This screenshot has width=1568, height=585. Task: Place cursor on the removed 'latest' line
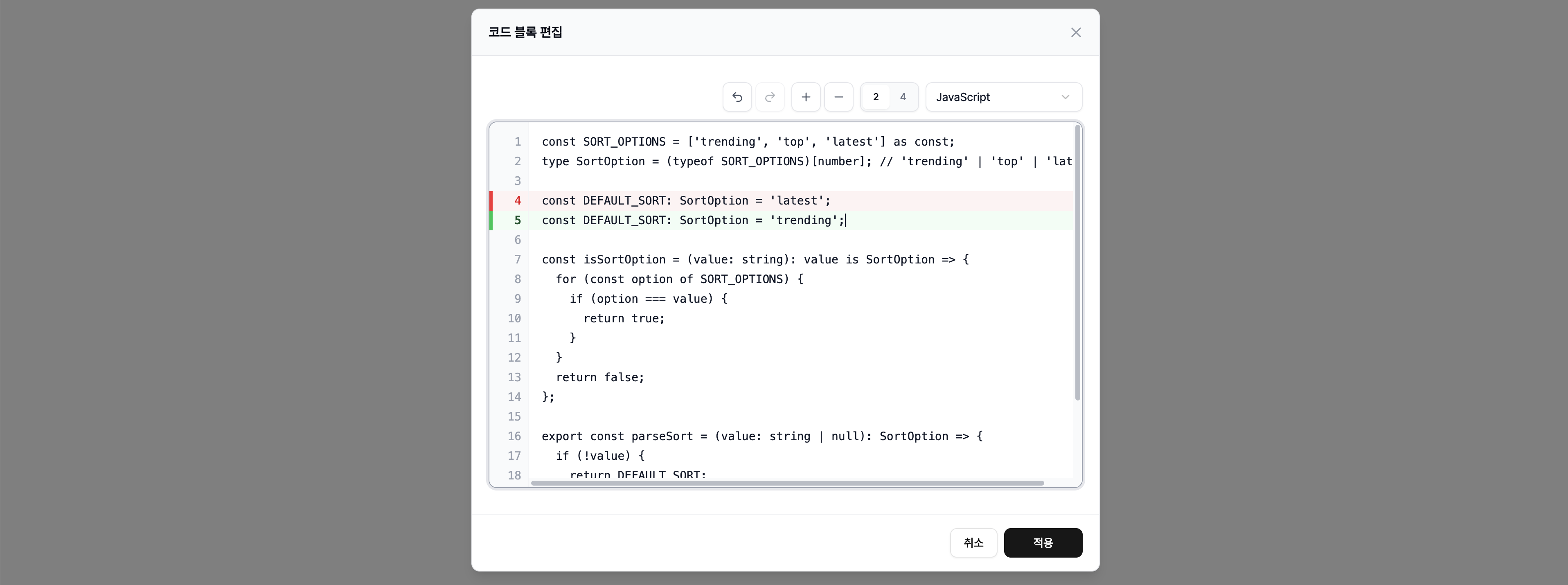click(x=686, y=200)
